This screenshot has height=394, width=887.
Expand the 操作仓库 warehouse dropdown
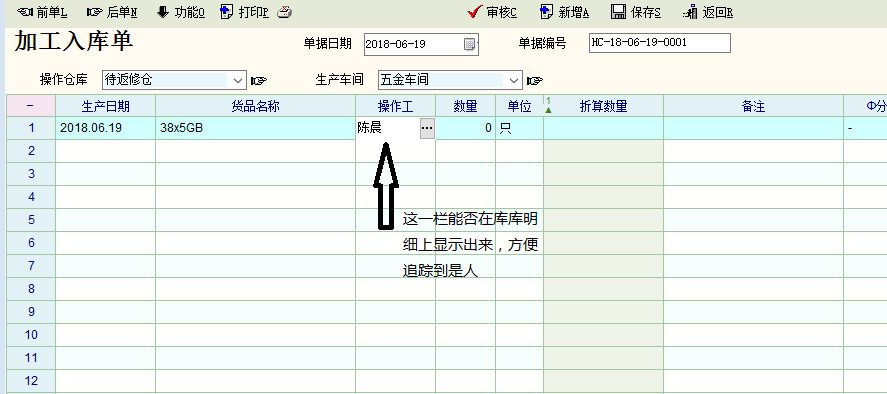pos(238,80)
